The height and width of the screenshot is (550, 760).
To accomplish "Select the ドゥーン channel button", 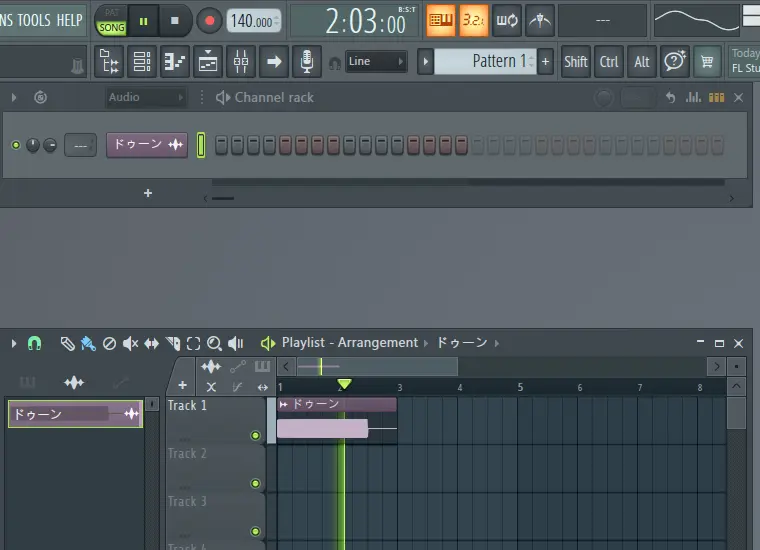I will click(147, 145).
